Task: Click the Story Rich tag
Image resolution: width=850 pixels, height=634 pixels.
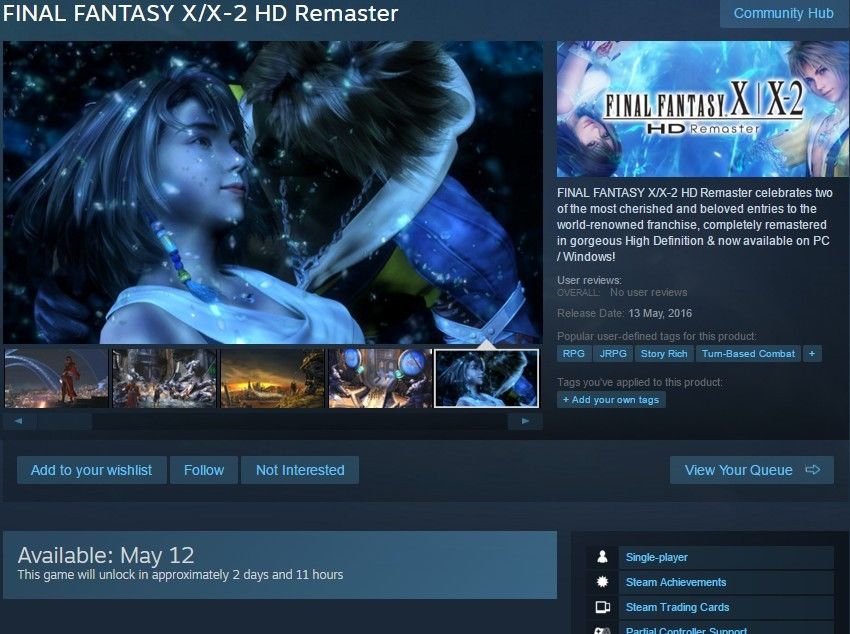Action: tap(664, 354)
